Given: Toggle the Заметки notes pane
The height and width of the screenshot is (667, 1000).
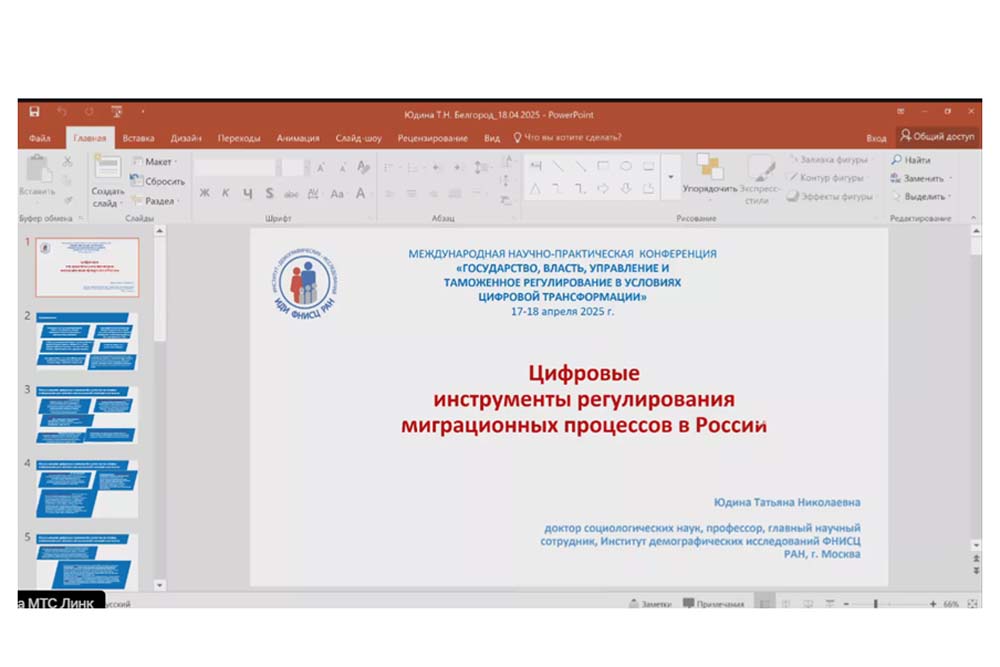Looking at the screenshot, I should pos(650,604).
